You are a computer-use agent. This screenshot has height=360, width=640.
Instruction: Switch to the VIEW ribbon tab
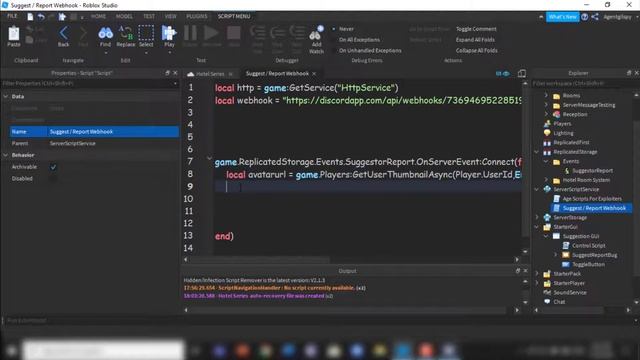click(171, 16)
